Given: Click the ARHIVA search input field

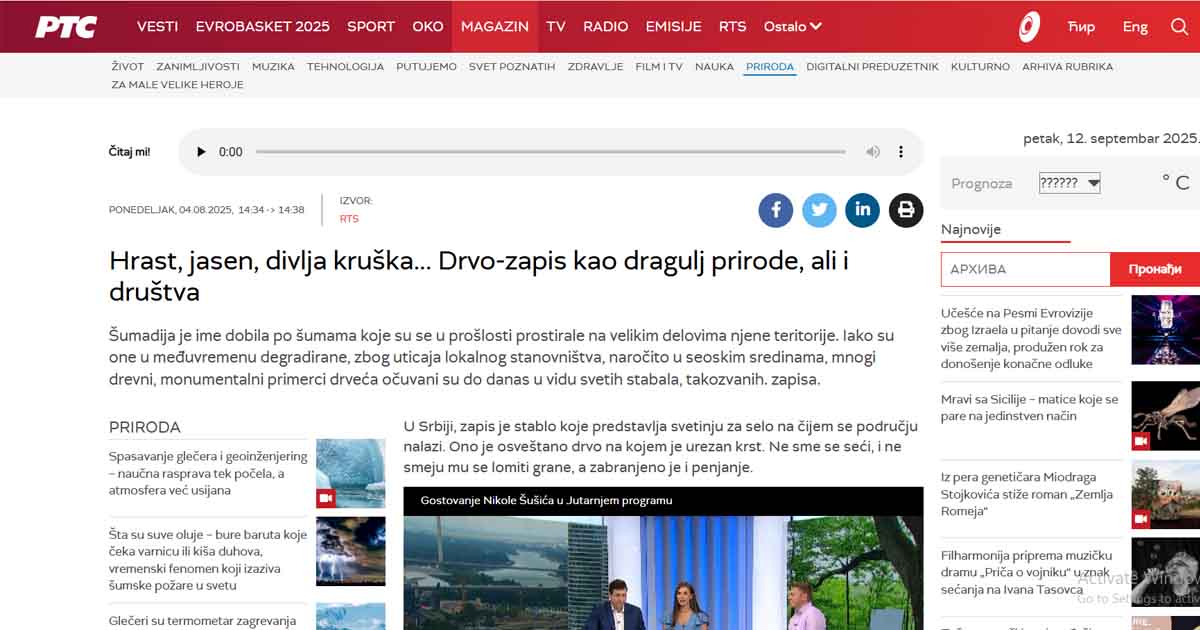Looking at the screenshot, I should click(x=1025, y=269).
